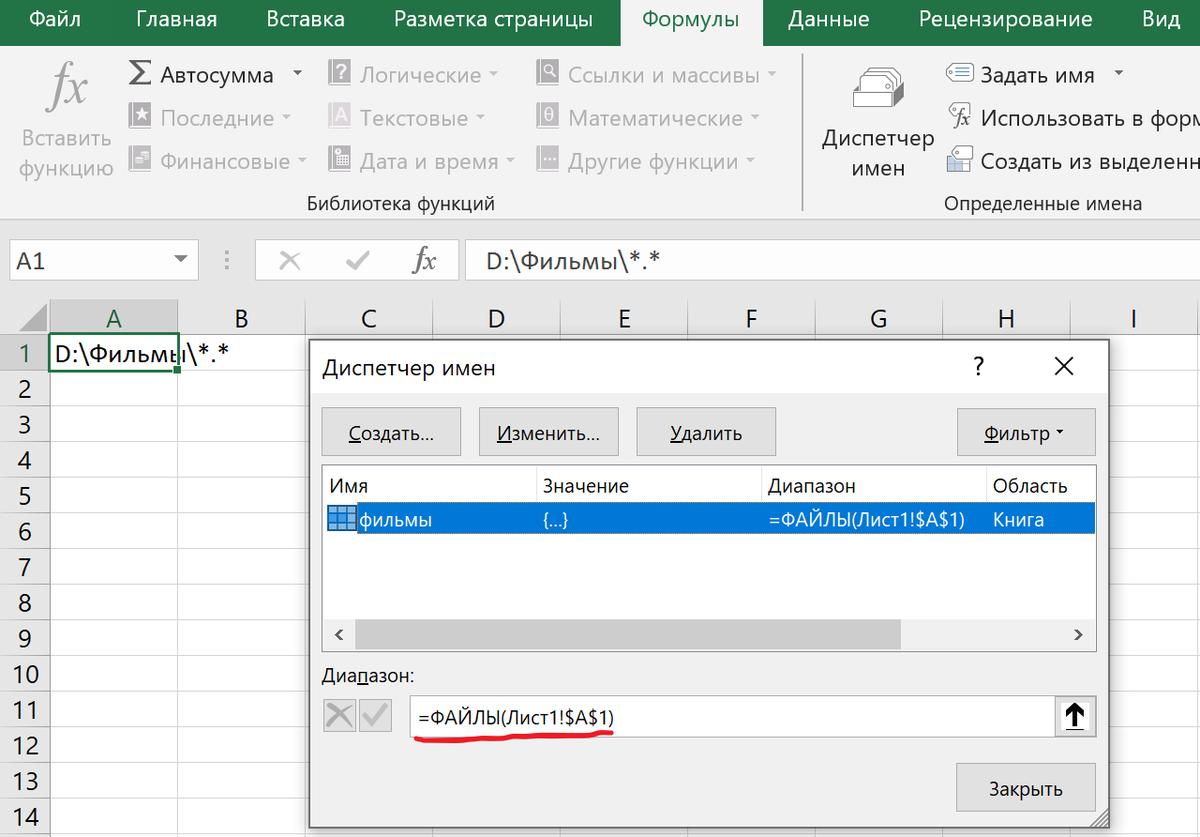Click the dialog horizontal scrollbar thumb

tap(627, 635)
